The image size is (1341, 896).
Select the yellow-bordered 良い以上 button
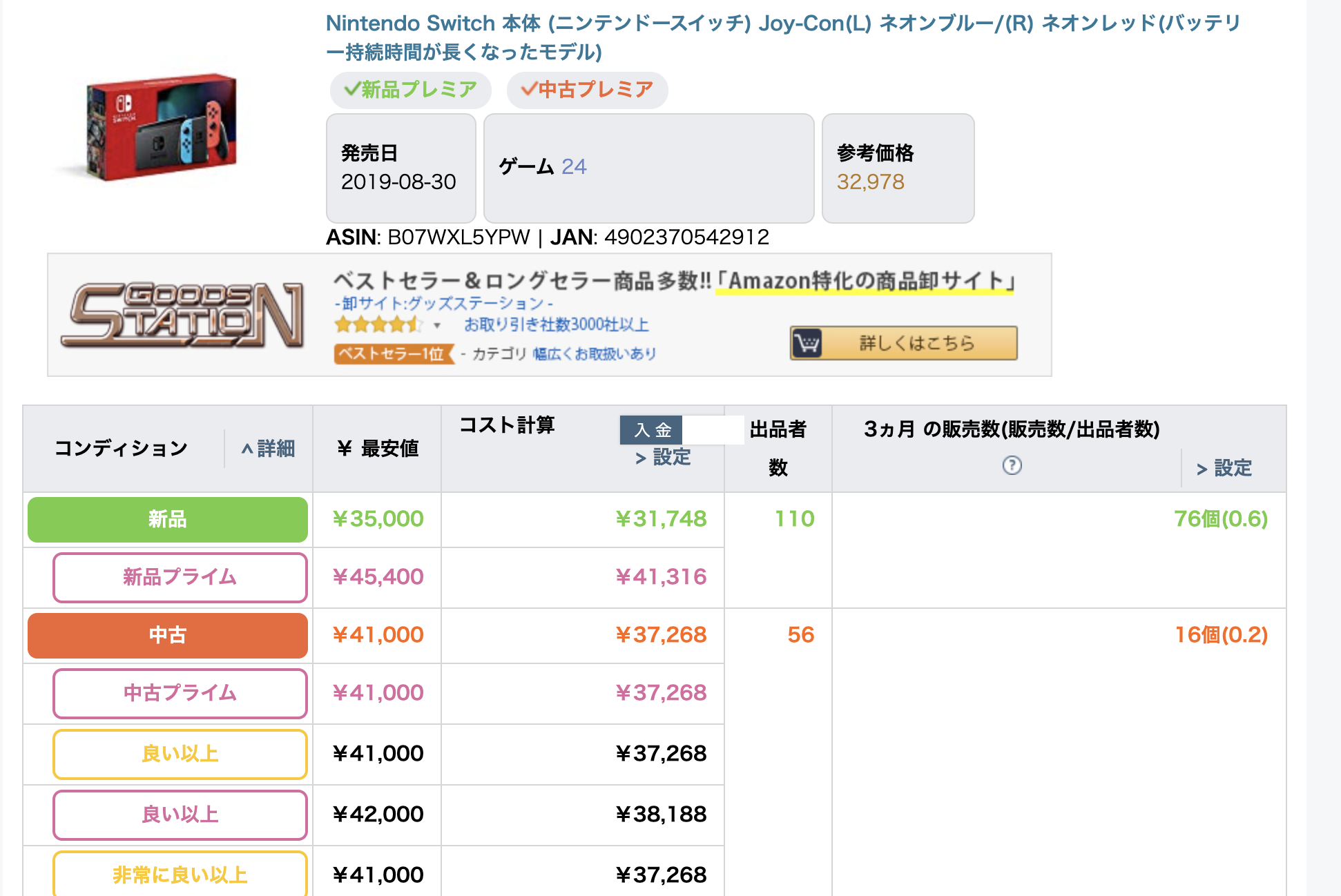tap(180, 754)
